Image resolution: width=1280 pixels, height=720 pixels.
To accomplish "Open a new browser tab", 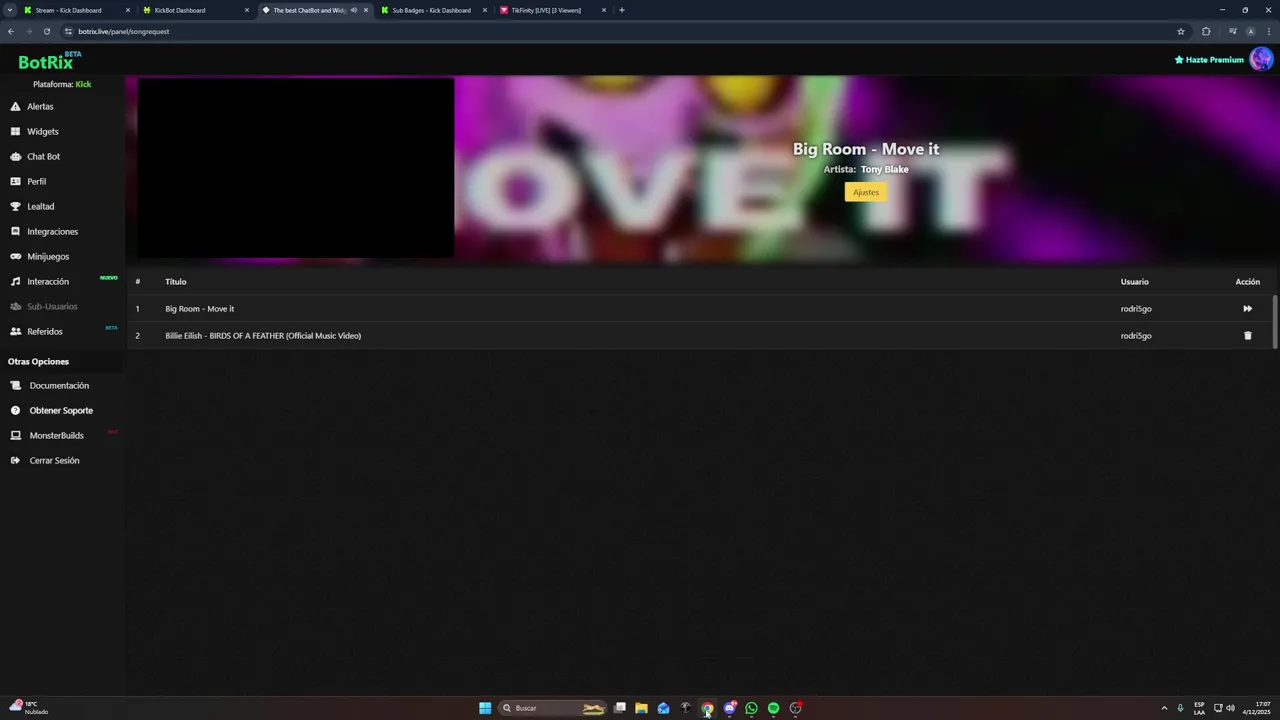I will pos(622,10).
